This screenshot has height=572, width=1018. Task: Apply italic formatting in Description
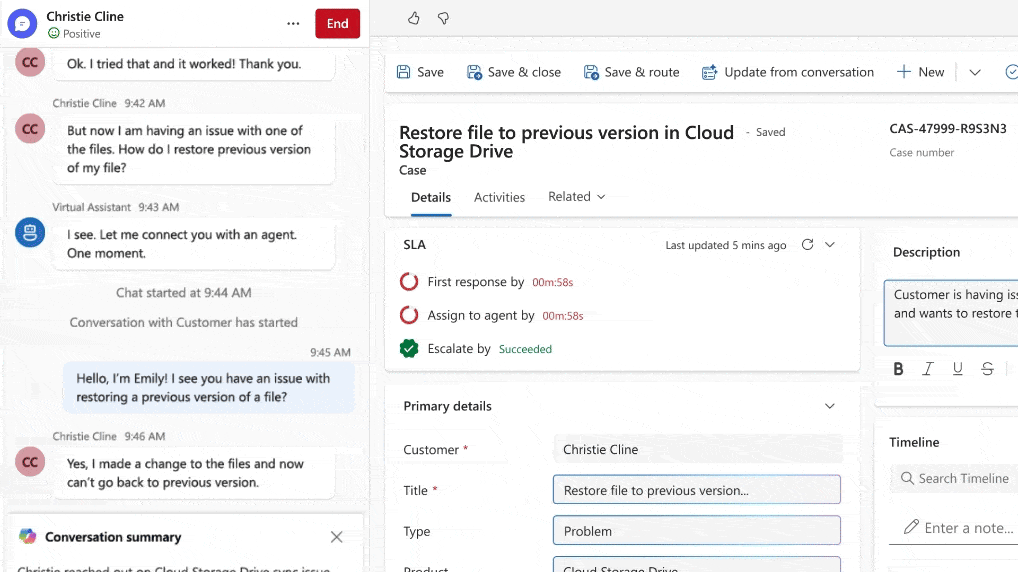pos(928,369)
